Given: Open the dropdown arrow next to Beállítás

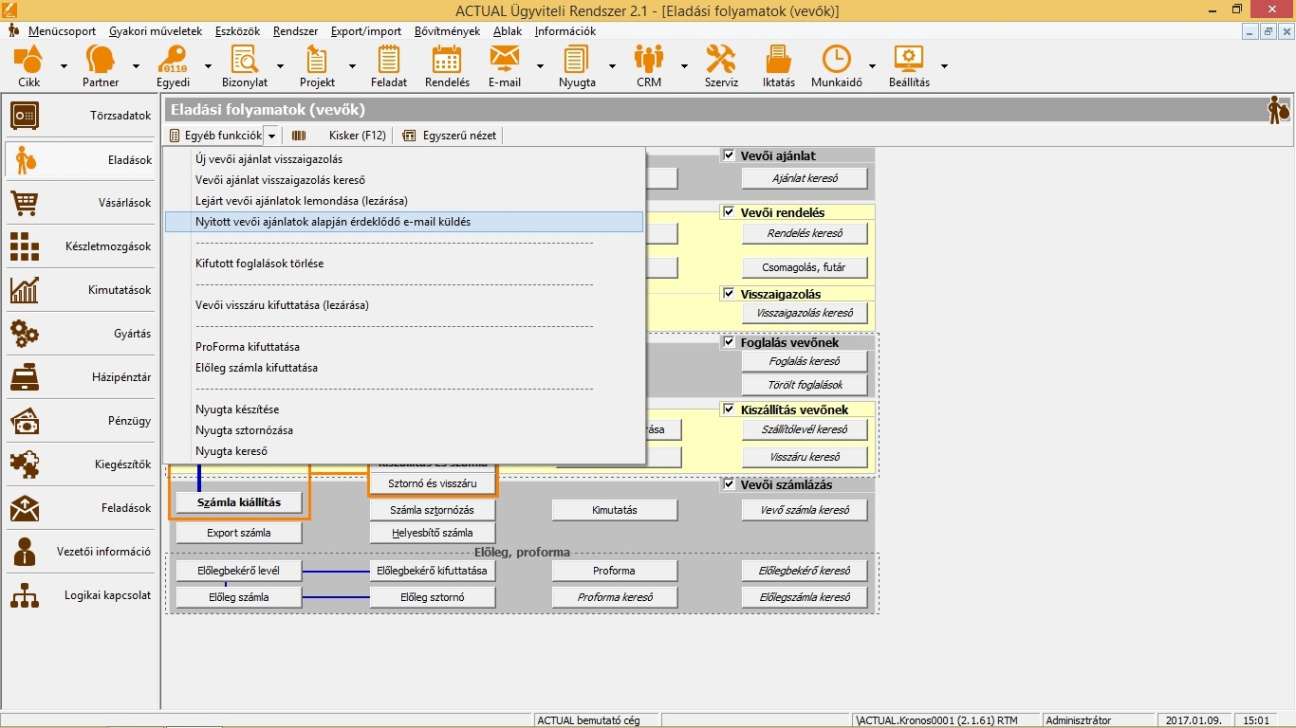Looking at the screenshot, I should coord(944,67).
